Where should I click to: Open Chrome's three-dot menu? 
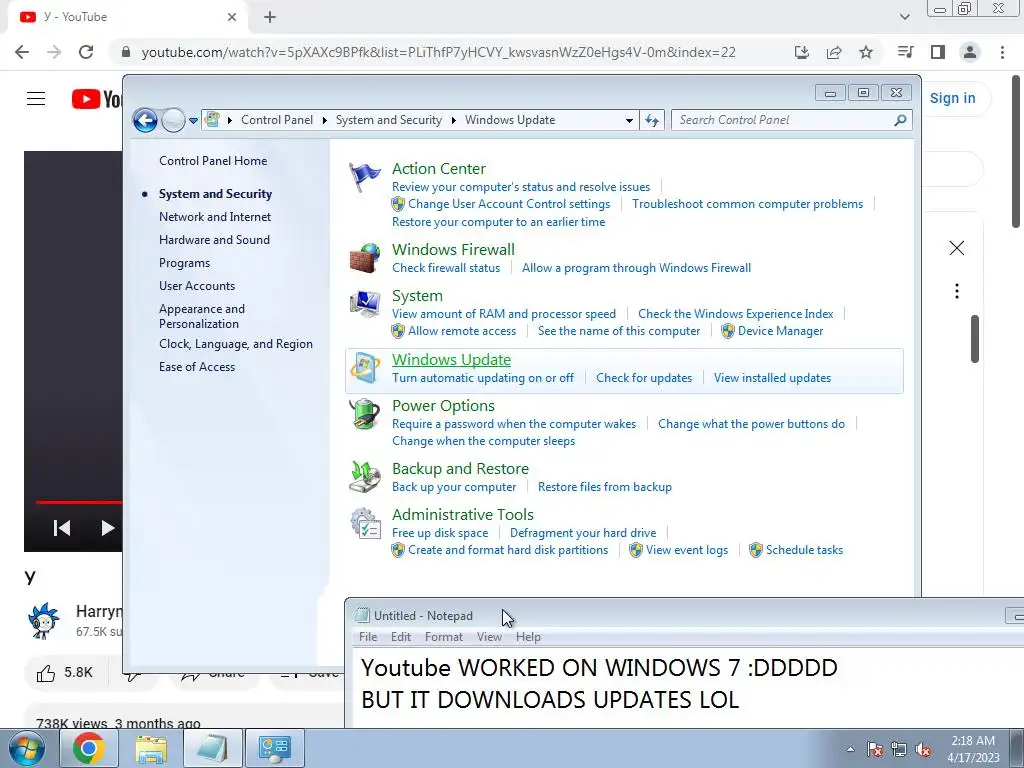point(1002,52)
